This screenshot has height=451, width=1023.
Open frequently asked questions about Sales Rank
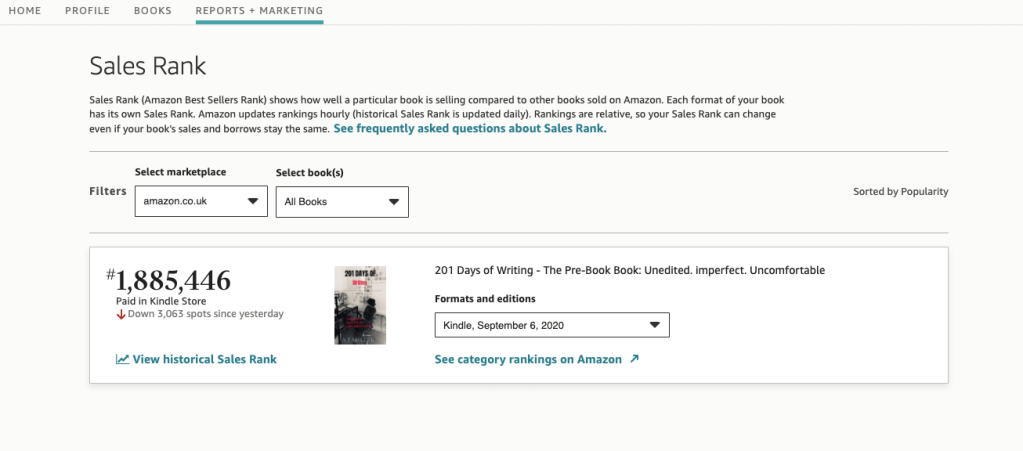click(x=470, y=128)
